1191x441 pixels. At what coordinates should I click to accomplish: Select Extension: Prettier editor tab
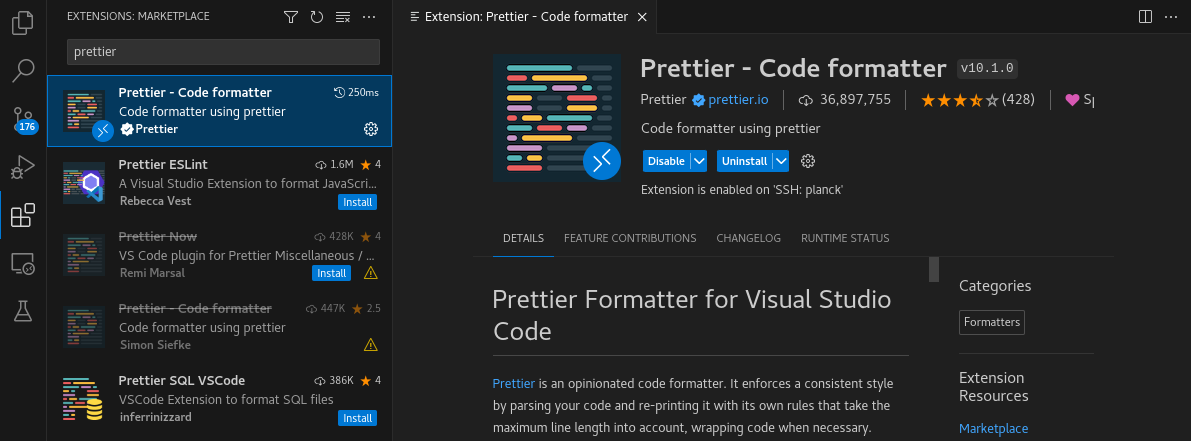526,17
